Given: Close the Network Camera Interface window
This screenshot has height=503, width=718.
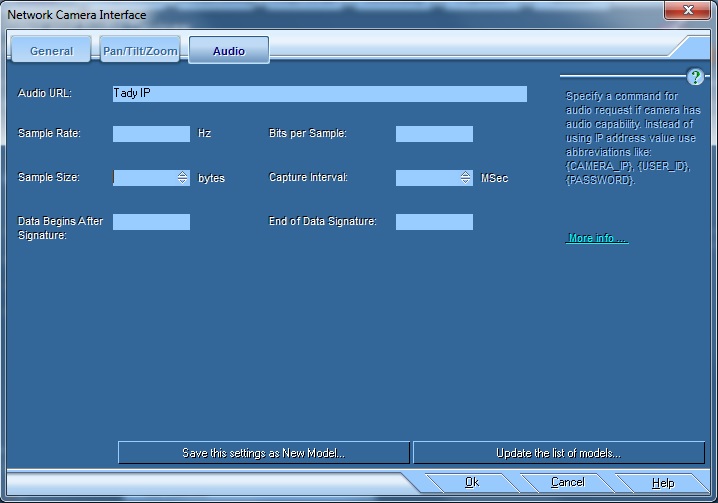Looking at the screenshot, I should pyautogui.click(x=687, y=10).
